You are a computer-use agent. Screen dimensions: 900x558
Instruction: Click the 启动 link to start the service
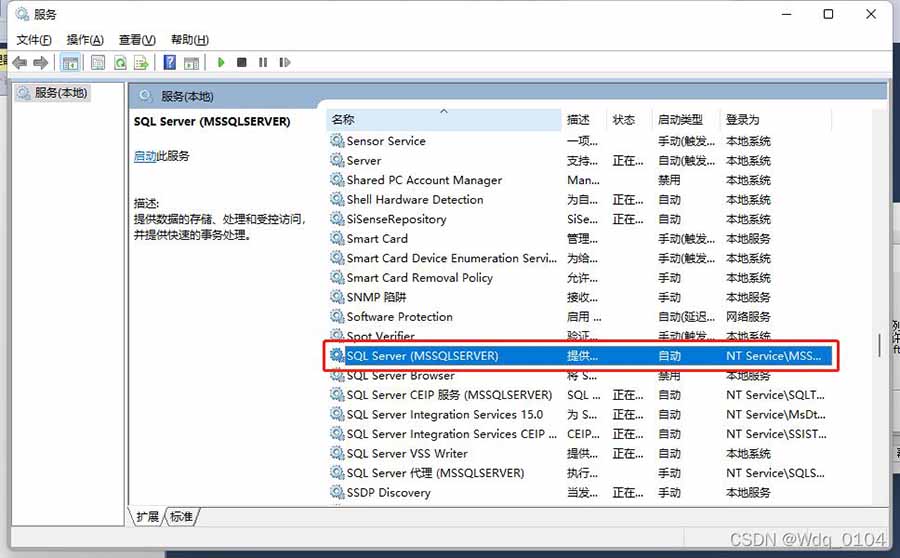144,156
